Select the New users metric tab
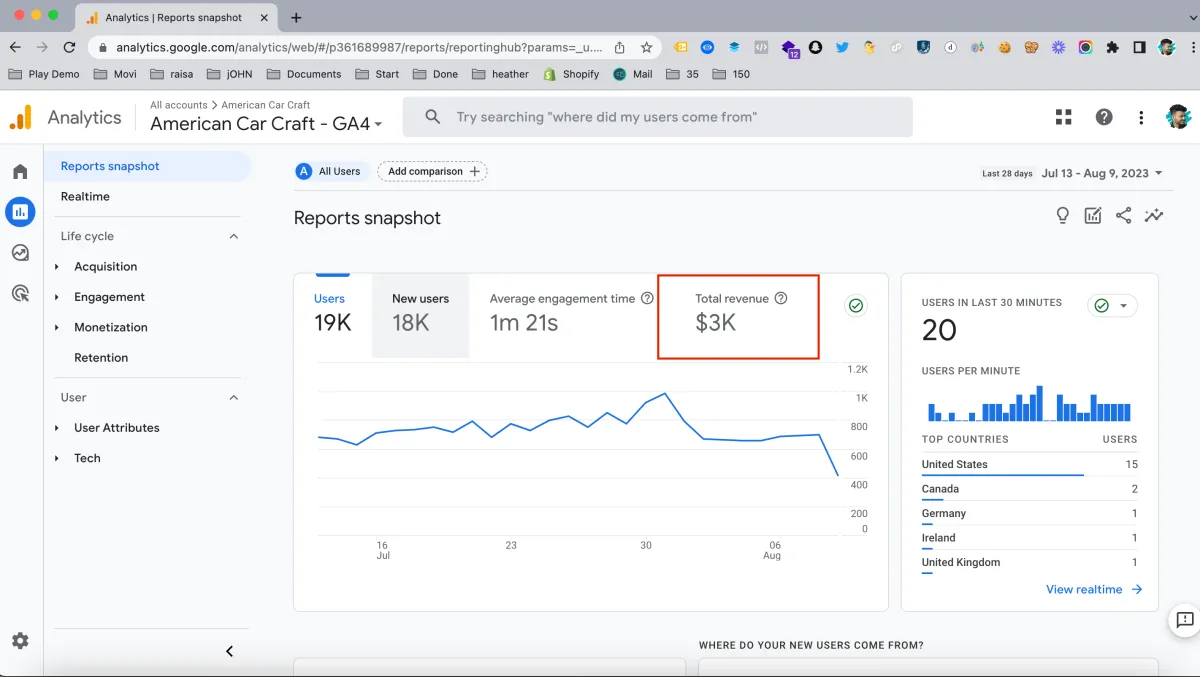 click(420, 315)
